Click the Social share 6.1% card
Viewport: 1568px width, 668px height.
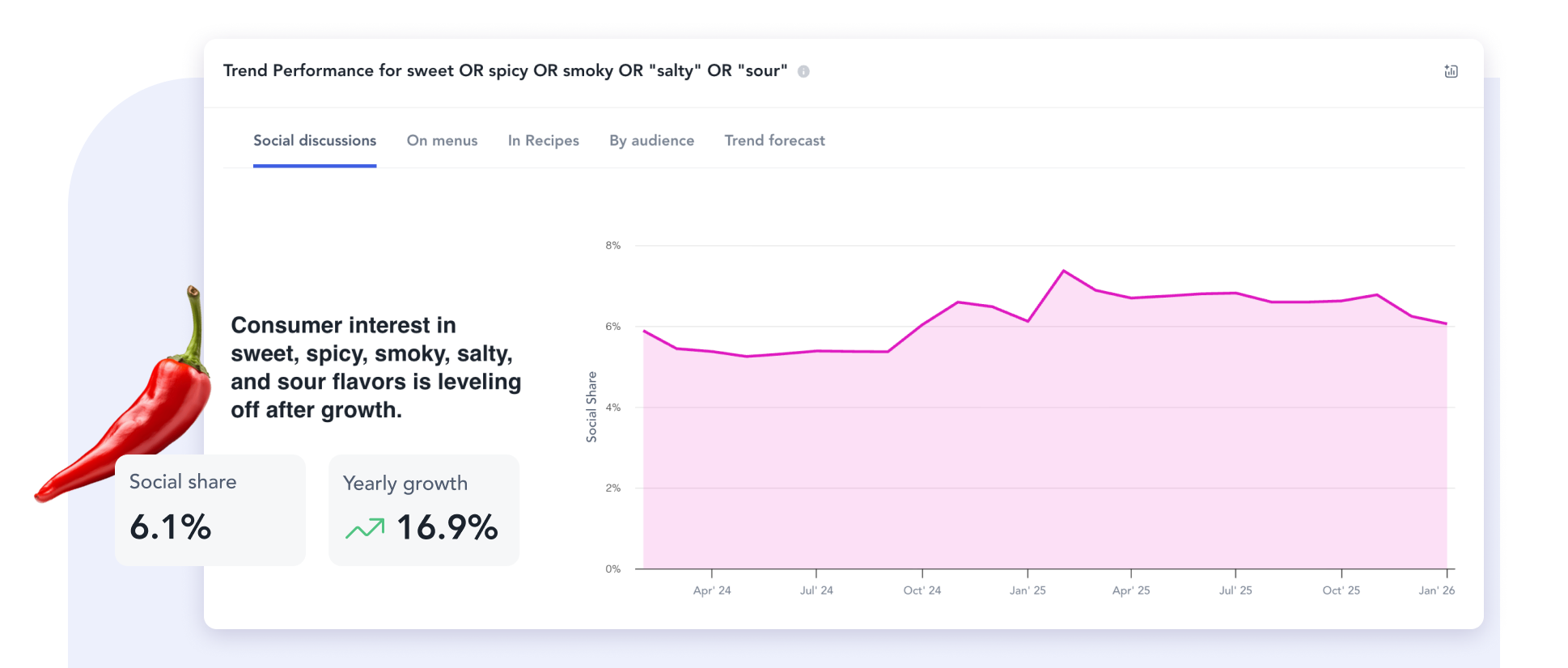(x=210, y=509)
